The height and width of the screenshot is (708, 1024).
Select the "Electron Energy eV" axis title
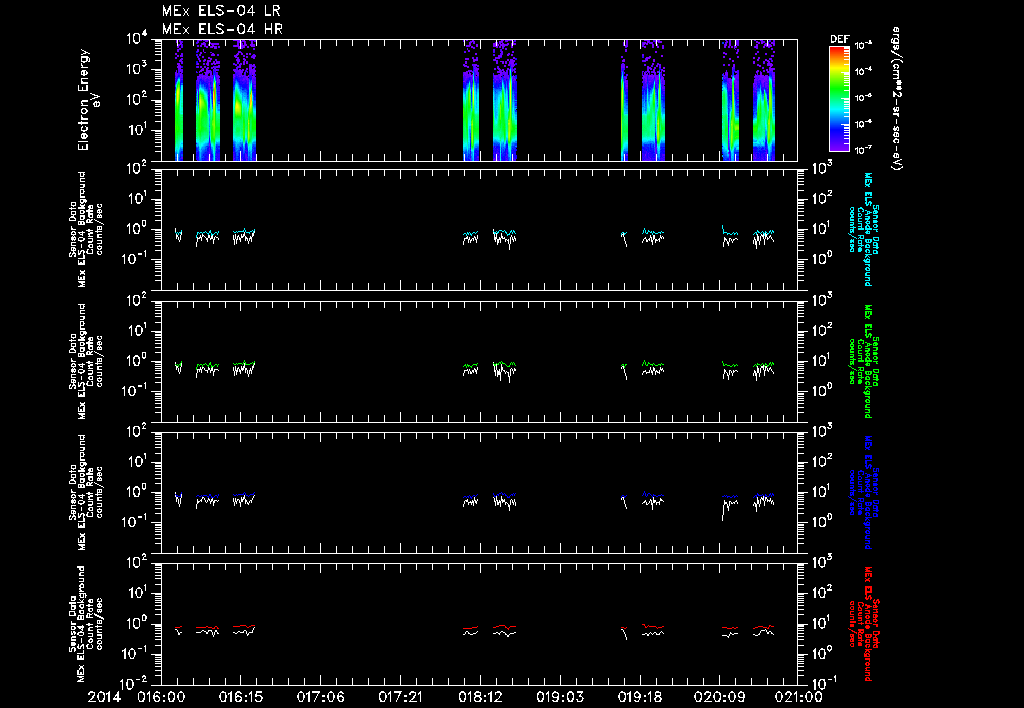(x=88, y=100)
